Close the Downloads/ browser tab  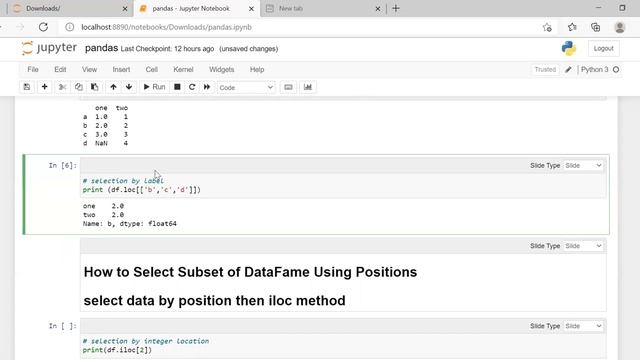click(125, 9)
